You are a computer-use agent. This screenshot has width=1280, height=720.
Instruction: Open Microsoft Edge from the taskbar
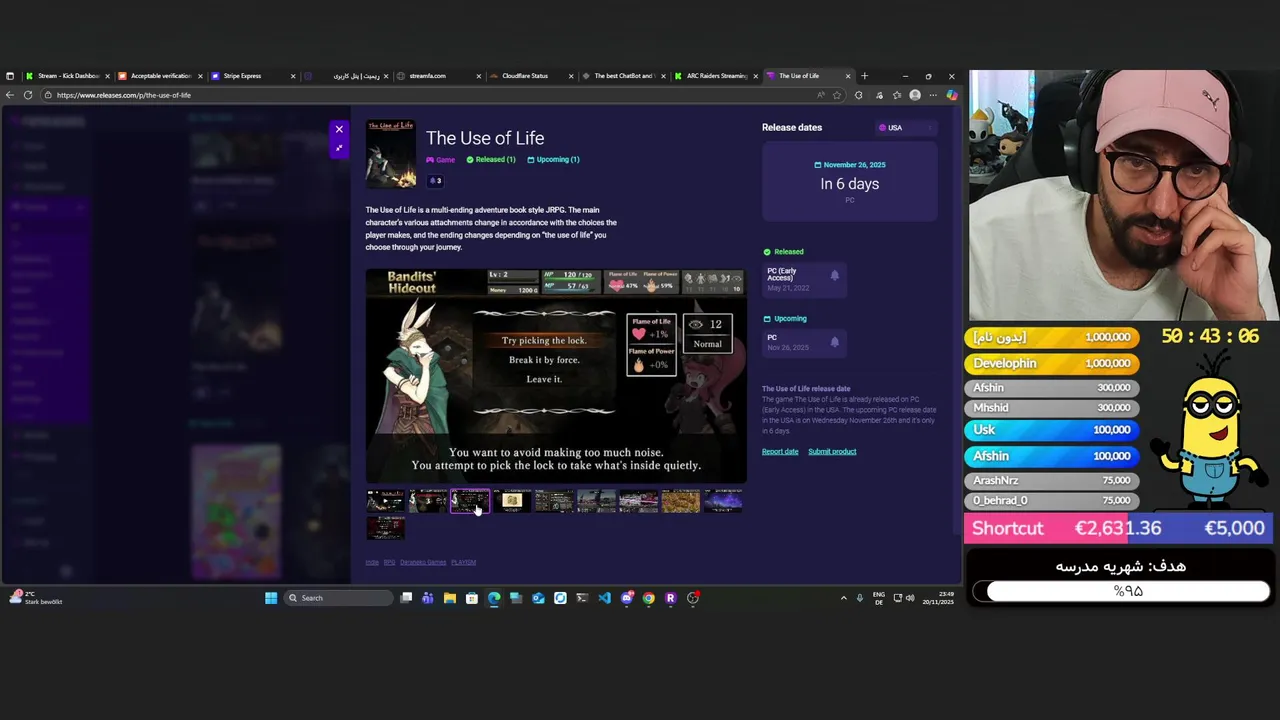494,598
